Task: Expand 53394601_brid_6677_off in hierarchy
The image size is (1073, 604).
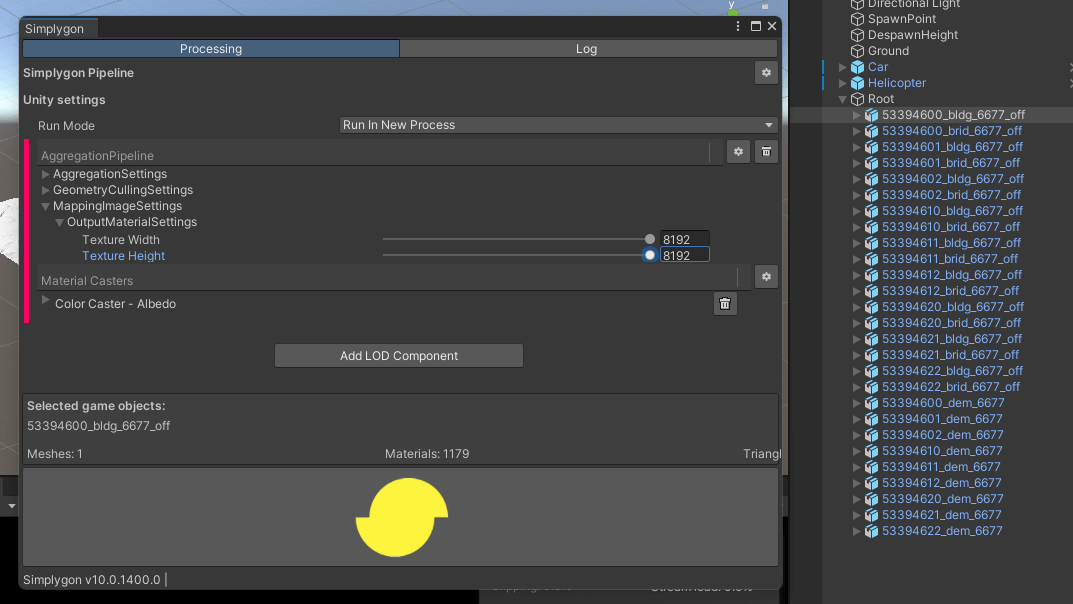Action: coord(856,163)
